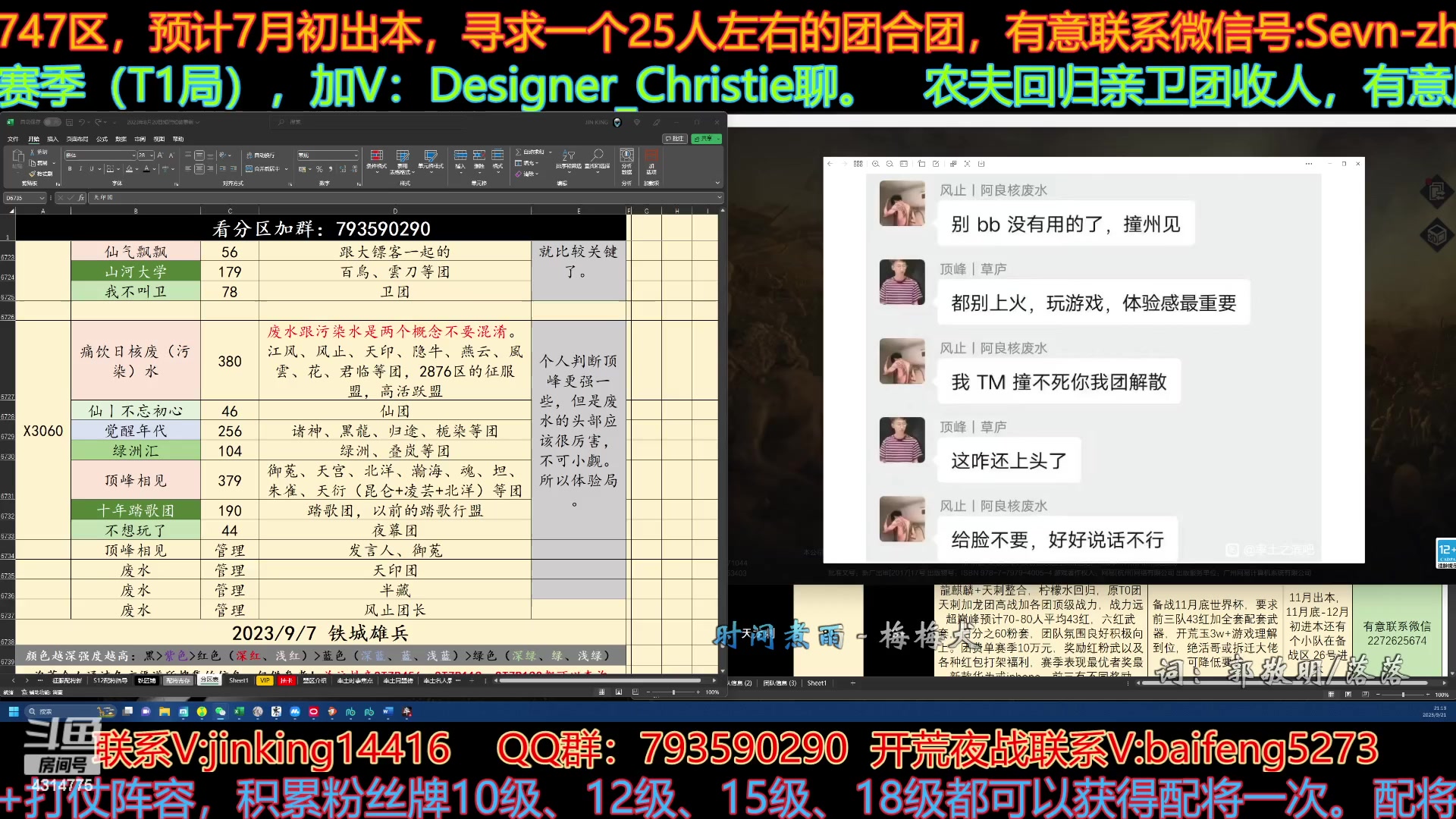1456x819 pixels.
Task: Switch to the 视图 ribbon tab
Action: pos(159,139)
